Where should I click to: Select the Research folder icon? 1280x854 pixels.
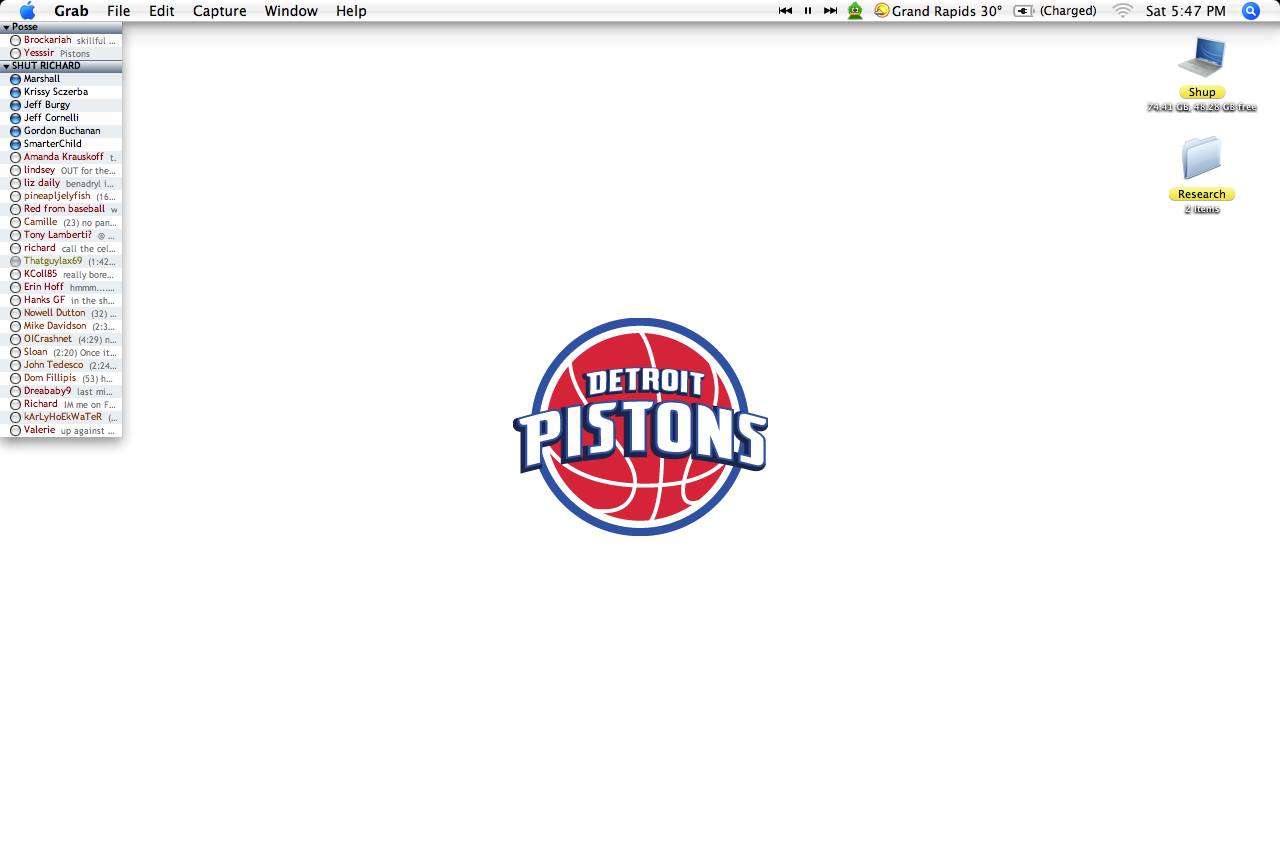(1202, 159)
